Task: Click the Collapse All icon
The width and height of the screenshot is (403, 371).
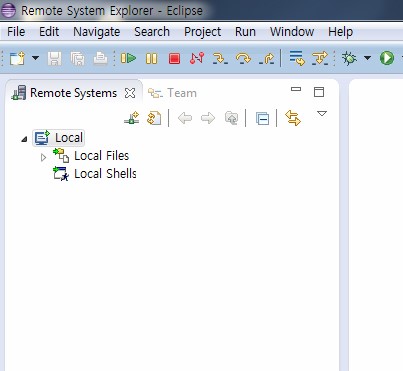Action: point(262,119)
